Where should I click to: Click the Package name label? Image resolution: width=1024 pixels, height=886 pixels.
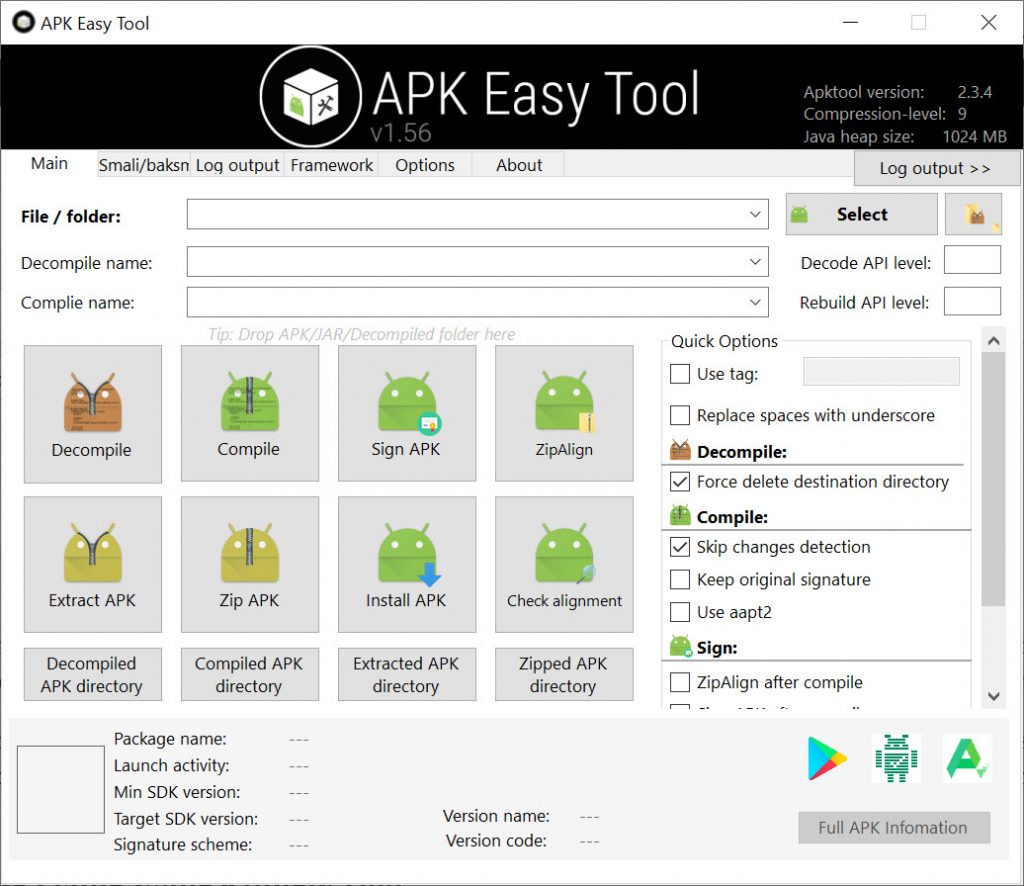tap(170, 738)
